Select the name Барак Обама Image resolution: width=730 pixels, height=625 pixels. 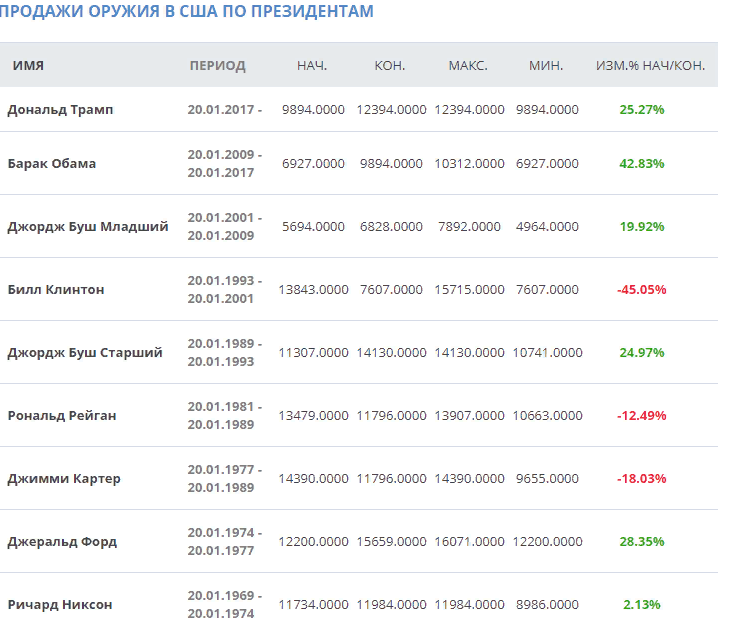pos(52,163)
